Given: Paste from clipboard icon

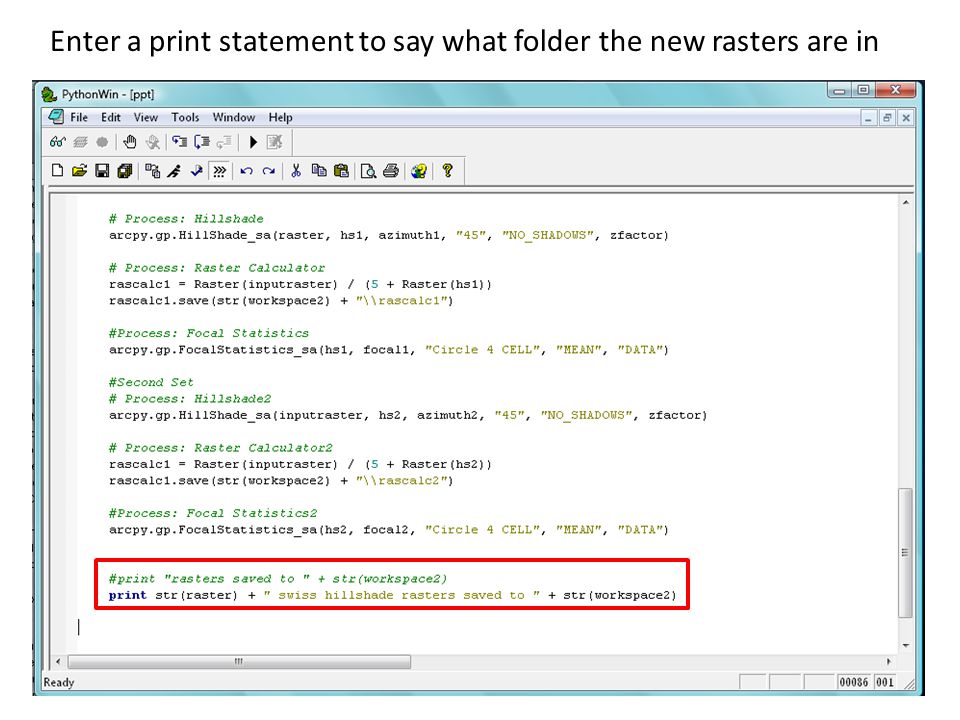Looking at the screenshot, I should [341, 171].
